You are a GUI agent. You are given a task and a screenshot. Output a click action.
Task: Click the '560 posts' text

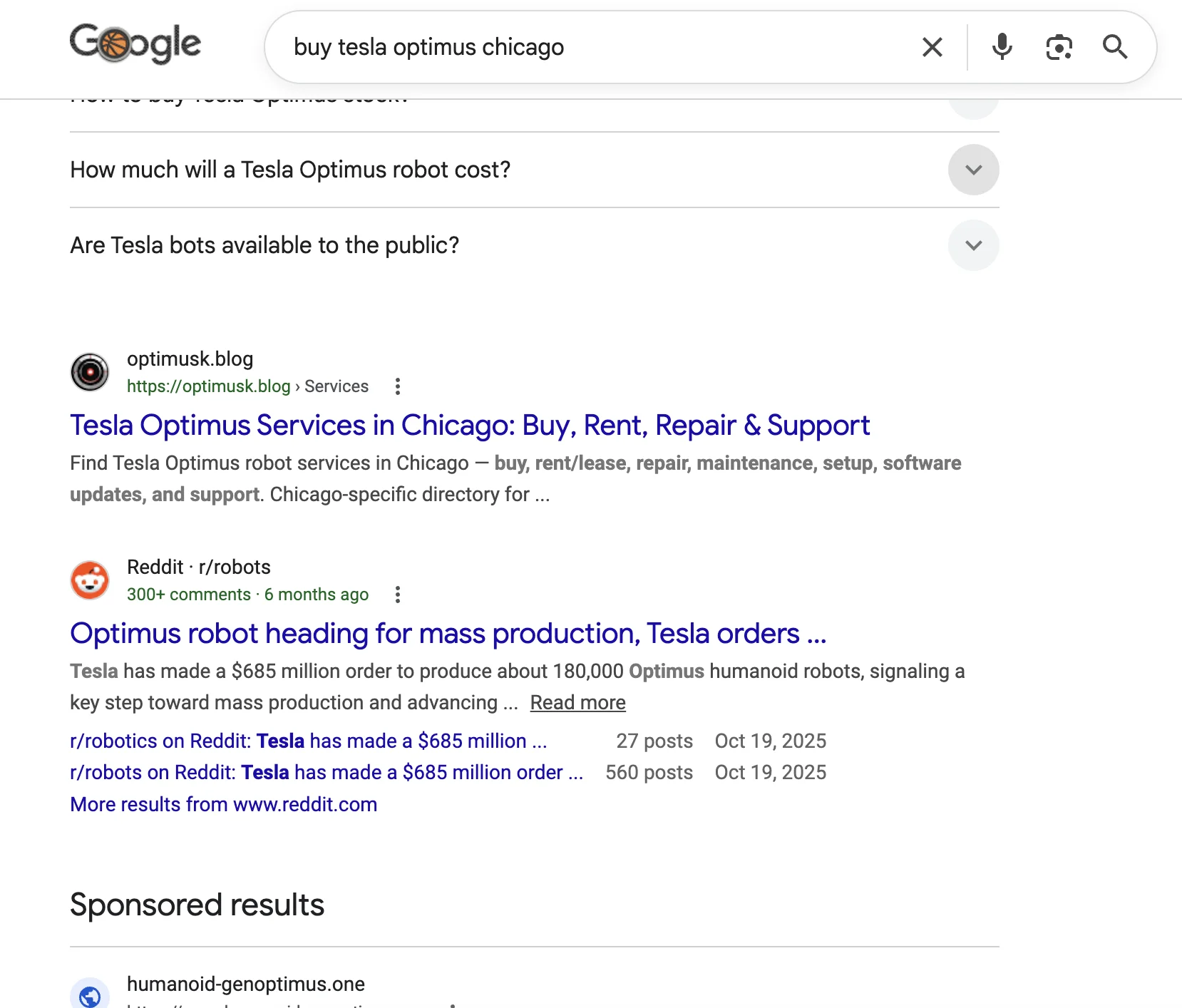[x=649, y=773]
